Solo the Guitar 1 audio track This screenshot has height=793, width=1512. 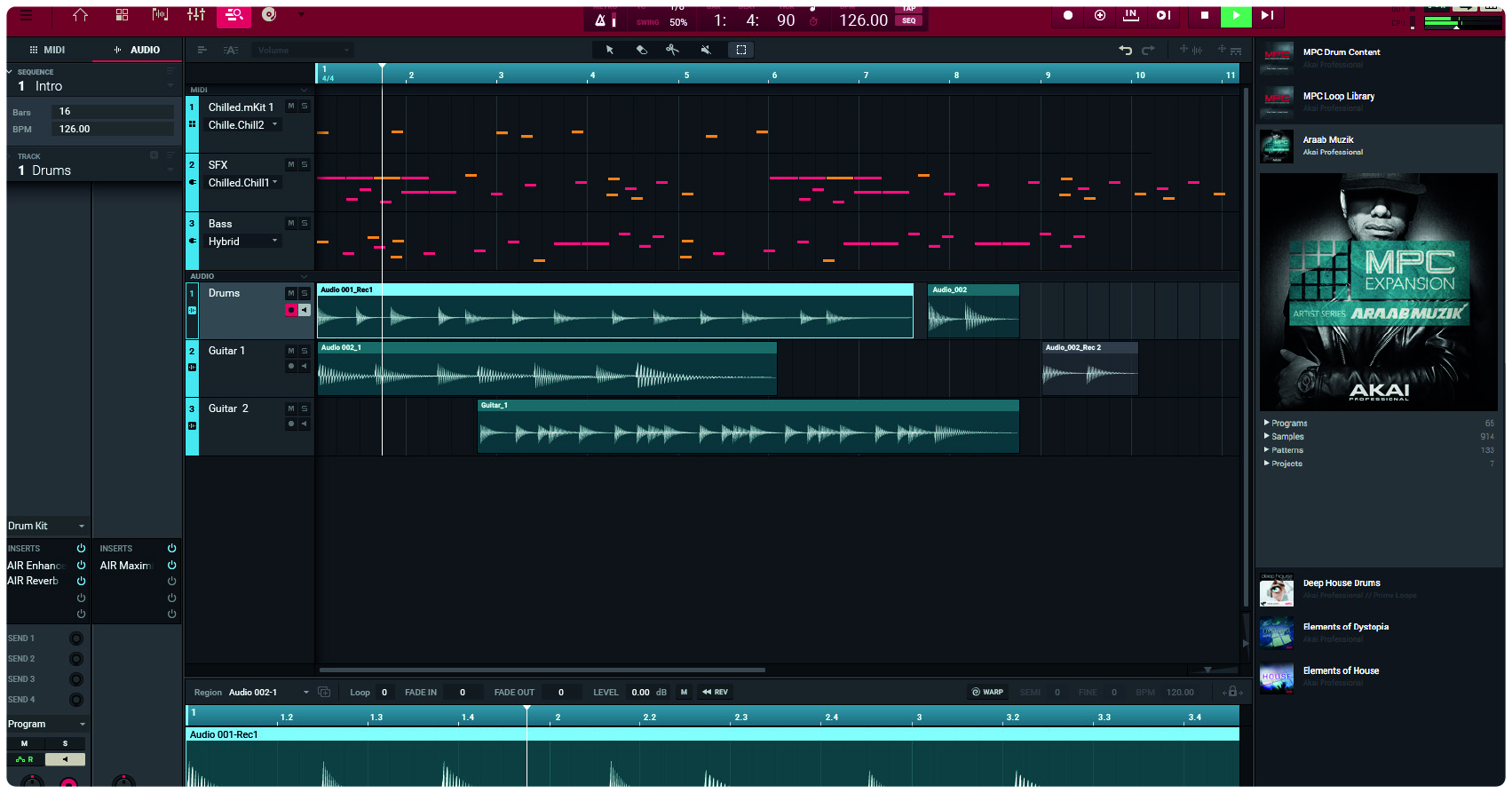[305, 350]
